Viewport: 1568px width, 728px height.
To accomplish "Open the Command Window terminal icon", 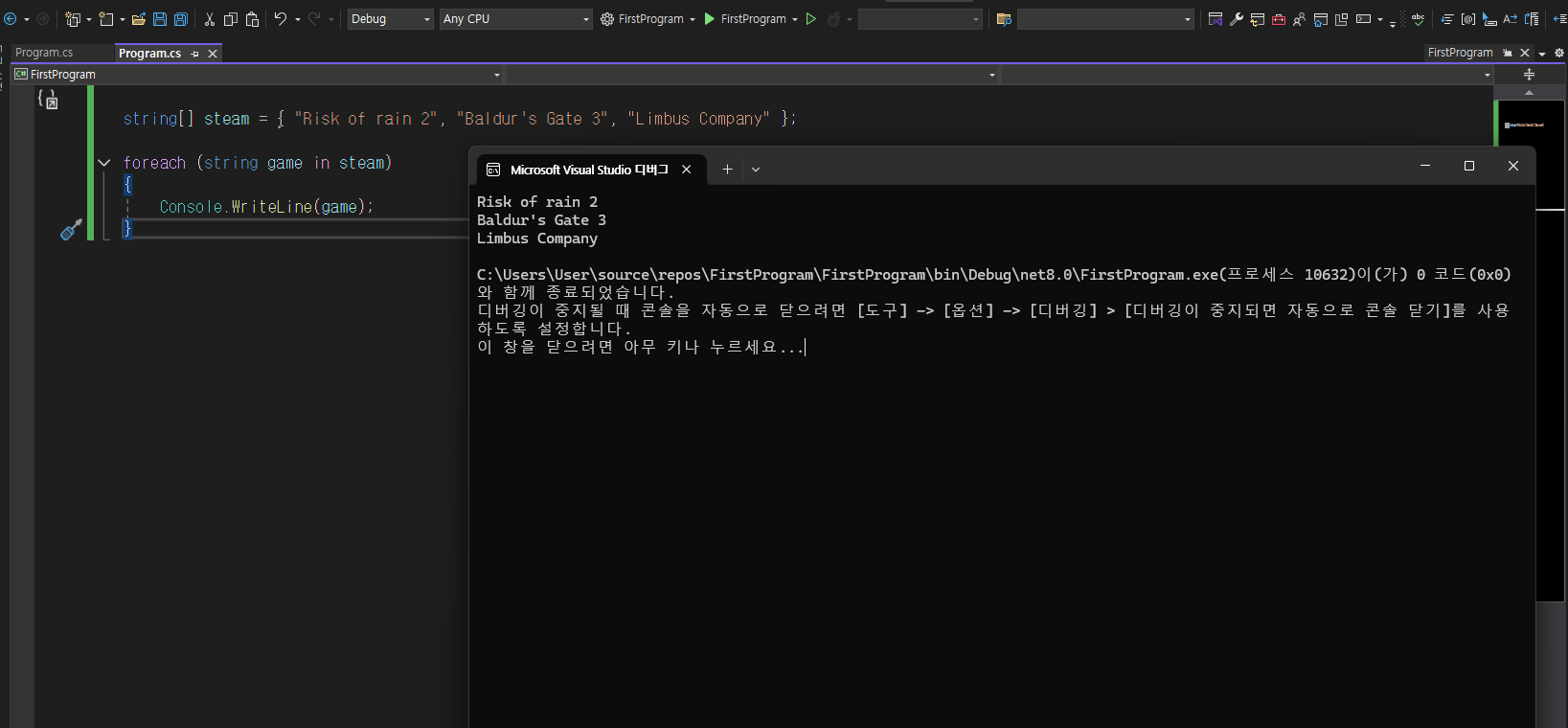I will [x=1363, y=19].
